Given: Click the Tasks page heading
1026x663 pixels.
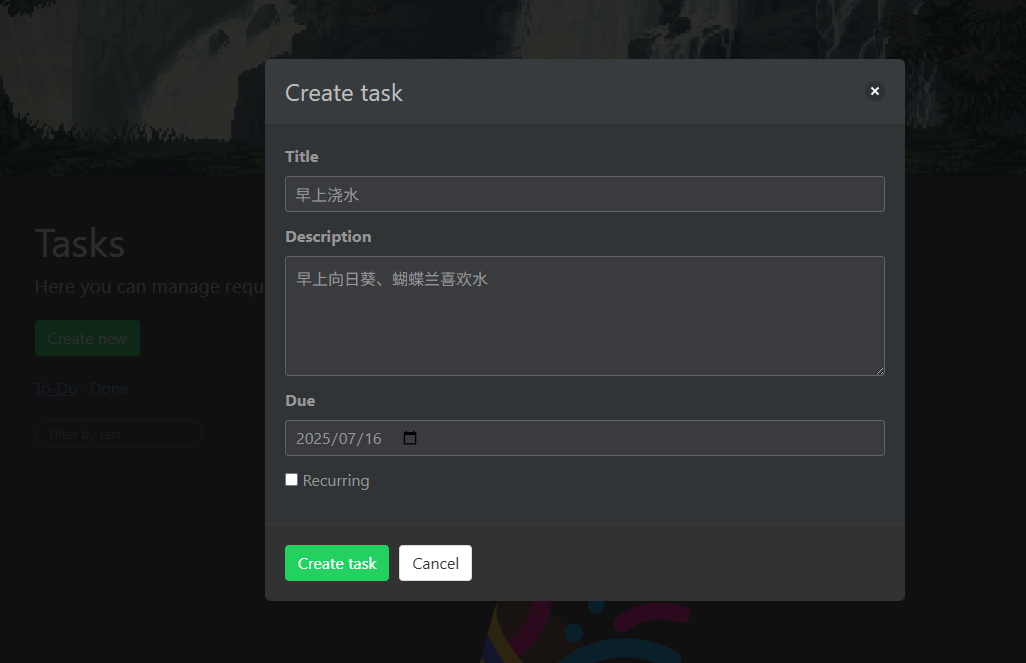Looking at the screenshot, I should [80, 243].
